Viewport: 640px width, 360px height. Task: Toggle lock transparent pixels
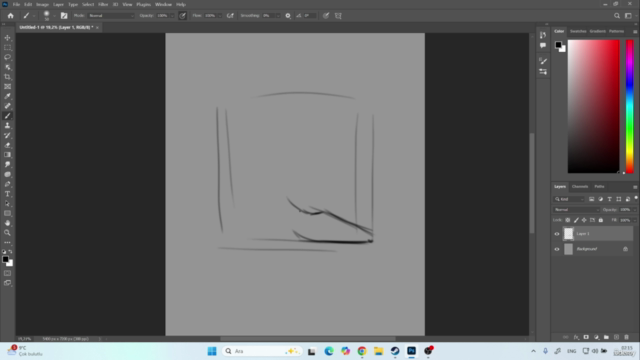coord(567,220)
